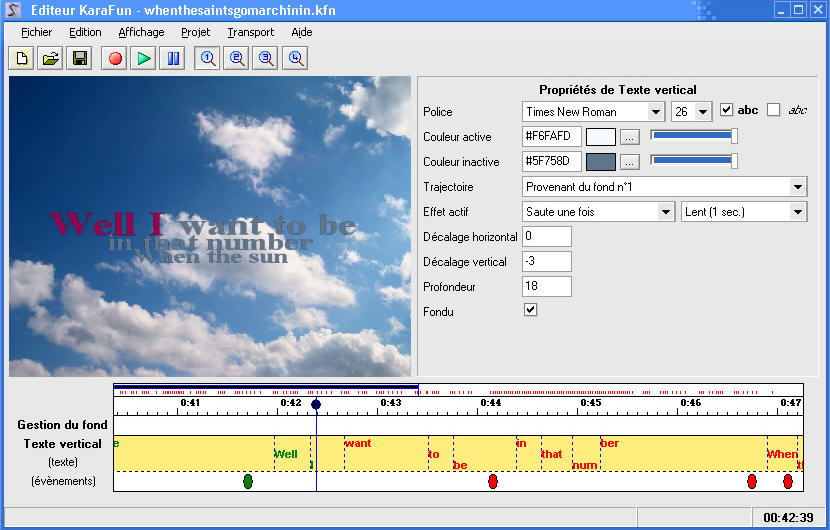Uncheck the Fondu checkbox
This screenshot has height=530, width=830.
[x=531, y=310]
